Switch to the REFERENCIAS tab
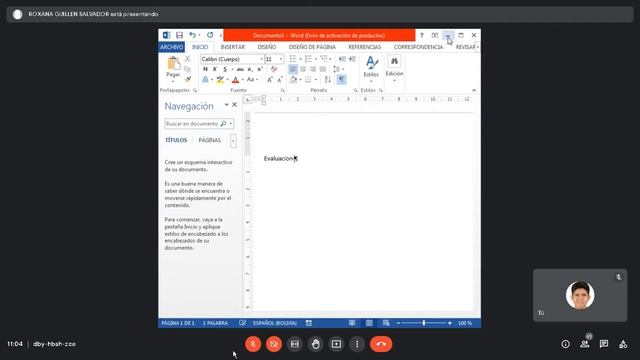 (364, 47)
